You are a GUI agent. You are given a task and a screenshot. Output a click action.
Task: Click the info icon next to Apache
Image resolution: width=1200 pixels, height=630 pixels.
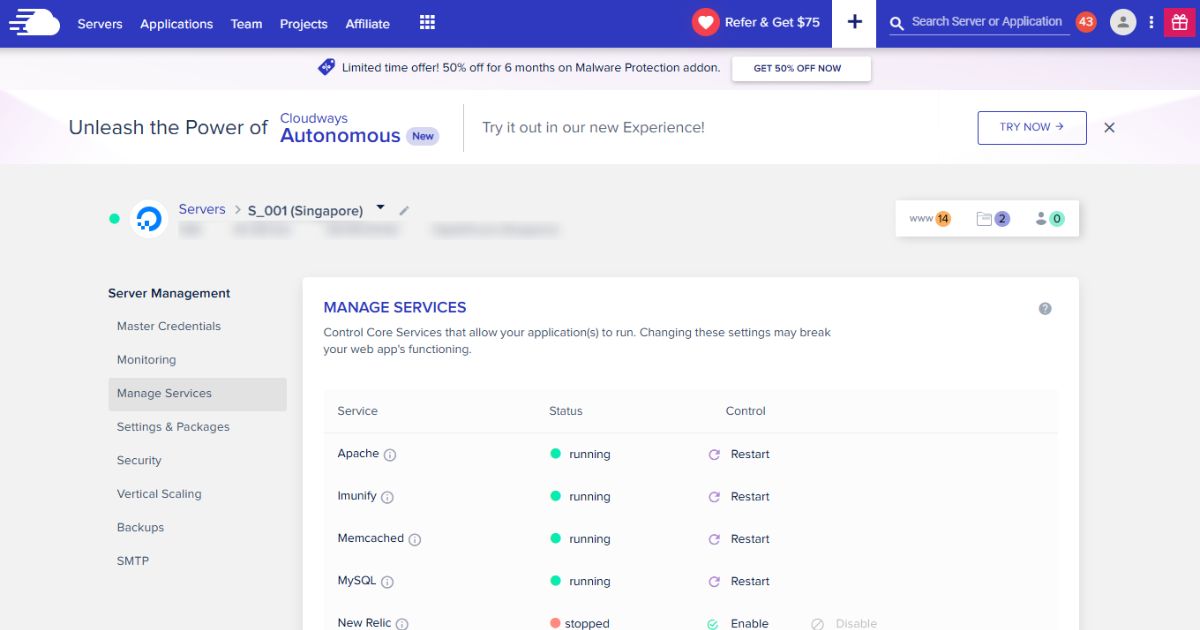pos(390,455)
